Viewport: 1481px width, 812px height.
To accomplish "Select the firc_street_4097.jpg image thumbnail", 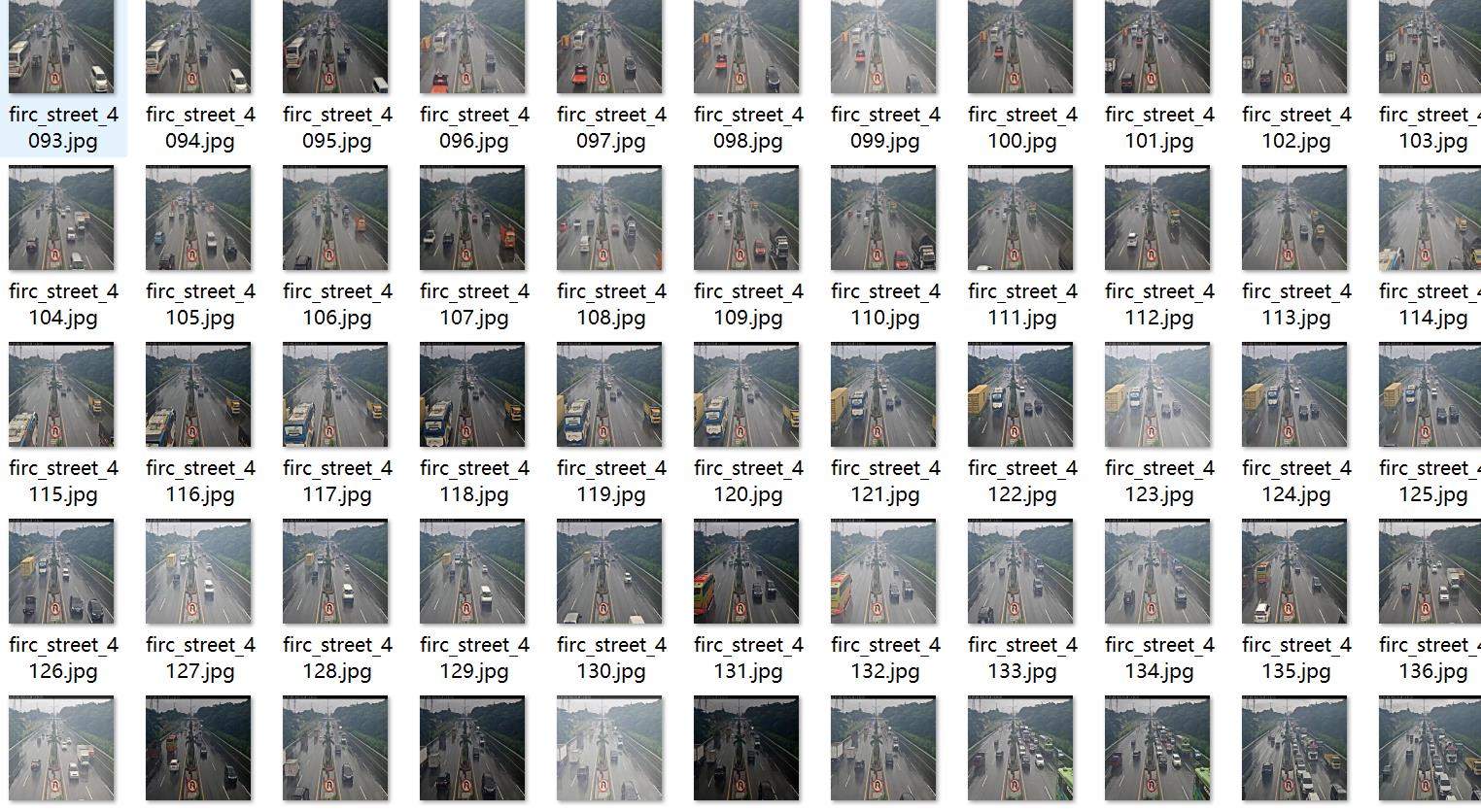I will 609,47.
